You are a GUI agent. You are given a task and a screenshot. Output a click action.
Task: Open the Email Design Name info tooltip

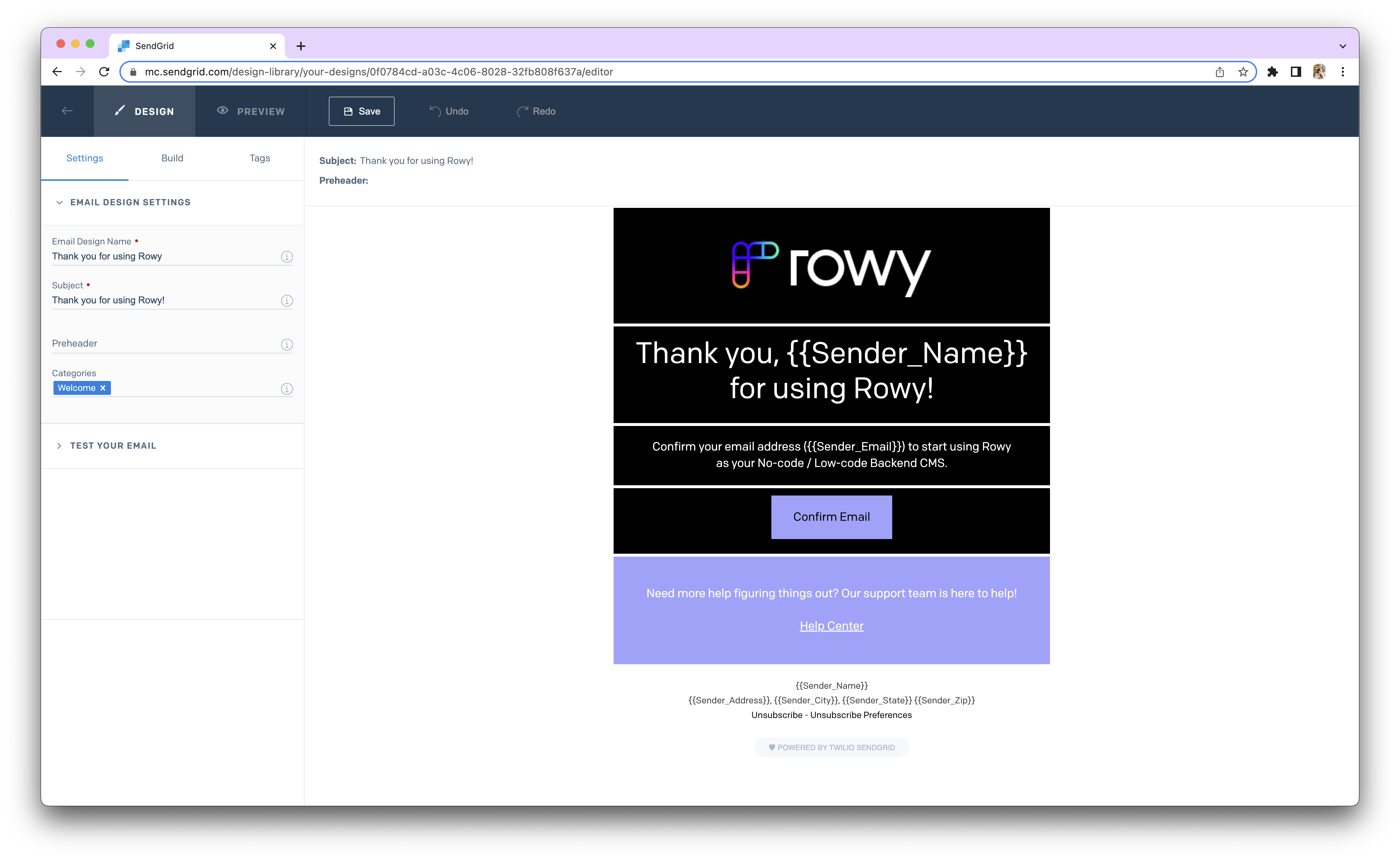coord(287,257)
